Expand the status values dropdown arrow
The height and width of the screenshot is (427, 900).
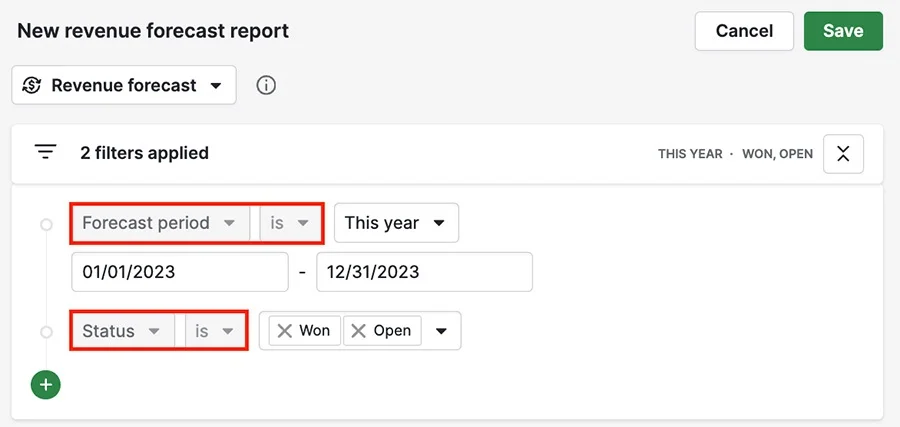[x=441, y=331]
